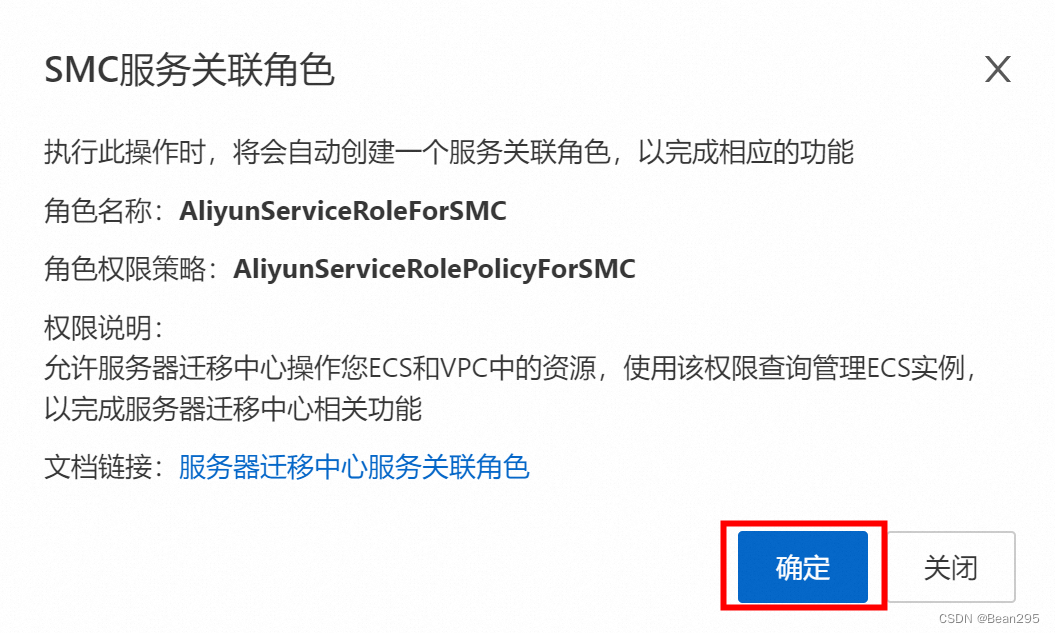Select the AliyunServiceRoleForSMC role name text
1055x633 pixels.
342,211
